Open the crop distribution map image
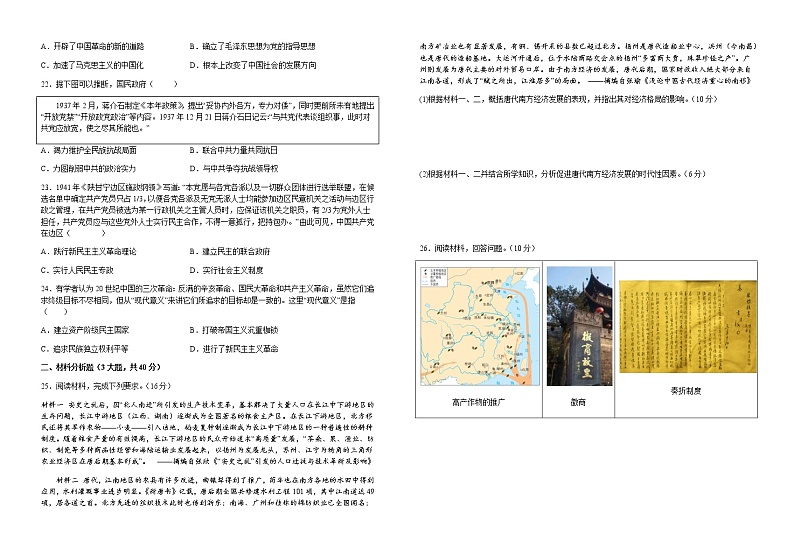The width and height of the screenshot is (794, 549). 480,327
